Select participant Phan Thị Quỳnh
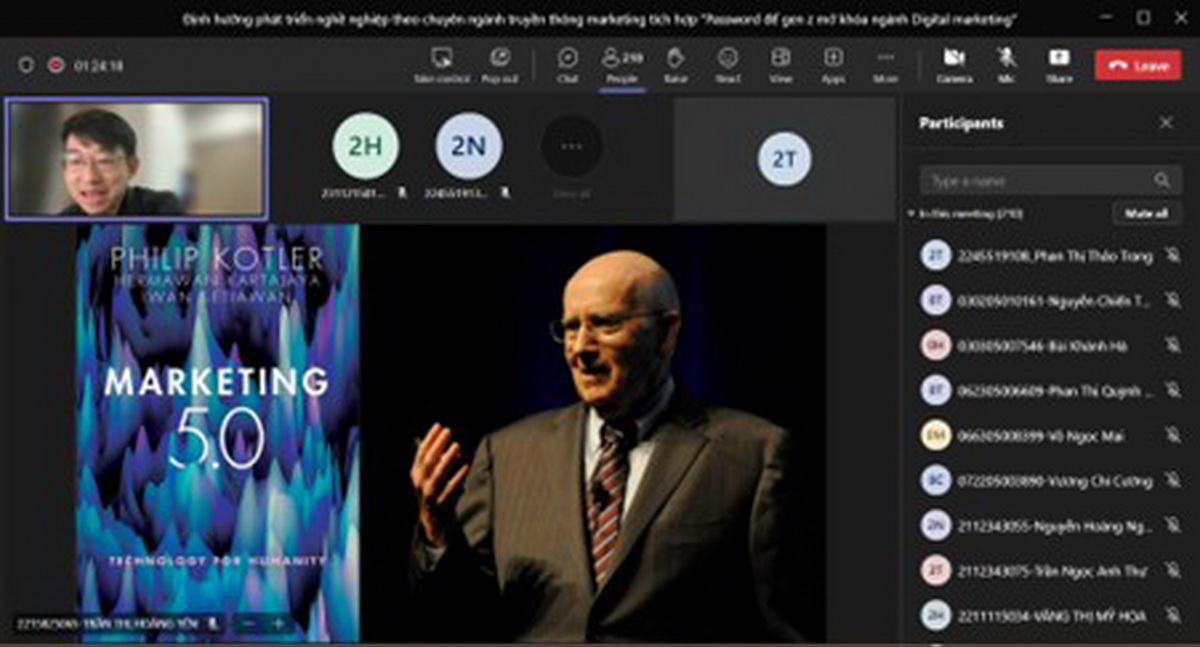The width and height of the screenshot is (1200, 647). pos(1051,390)
